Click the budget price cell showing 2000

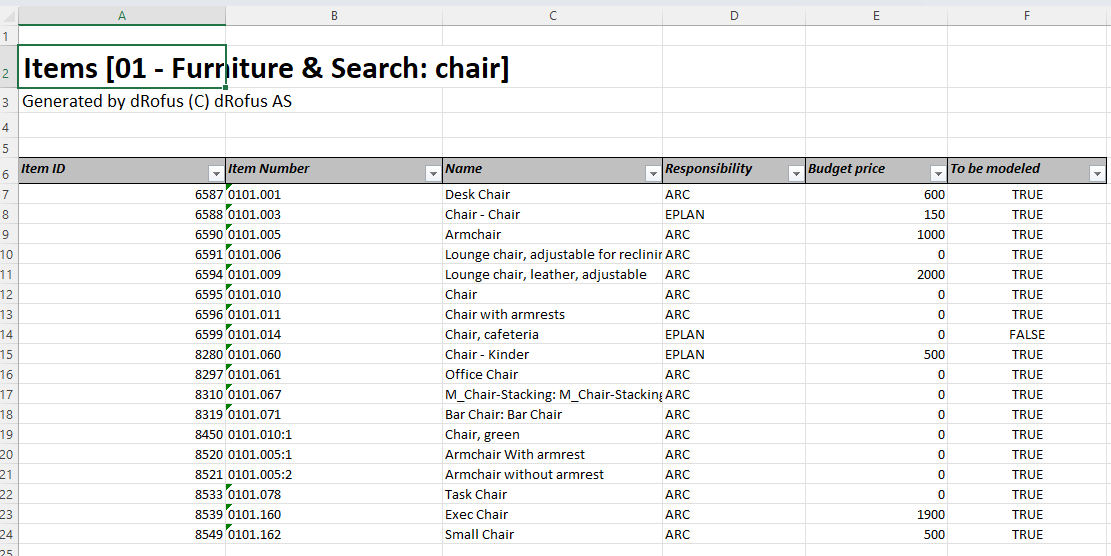[x=876, y=274]
